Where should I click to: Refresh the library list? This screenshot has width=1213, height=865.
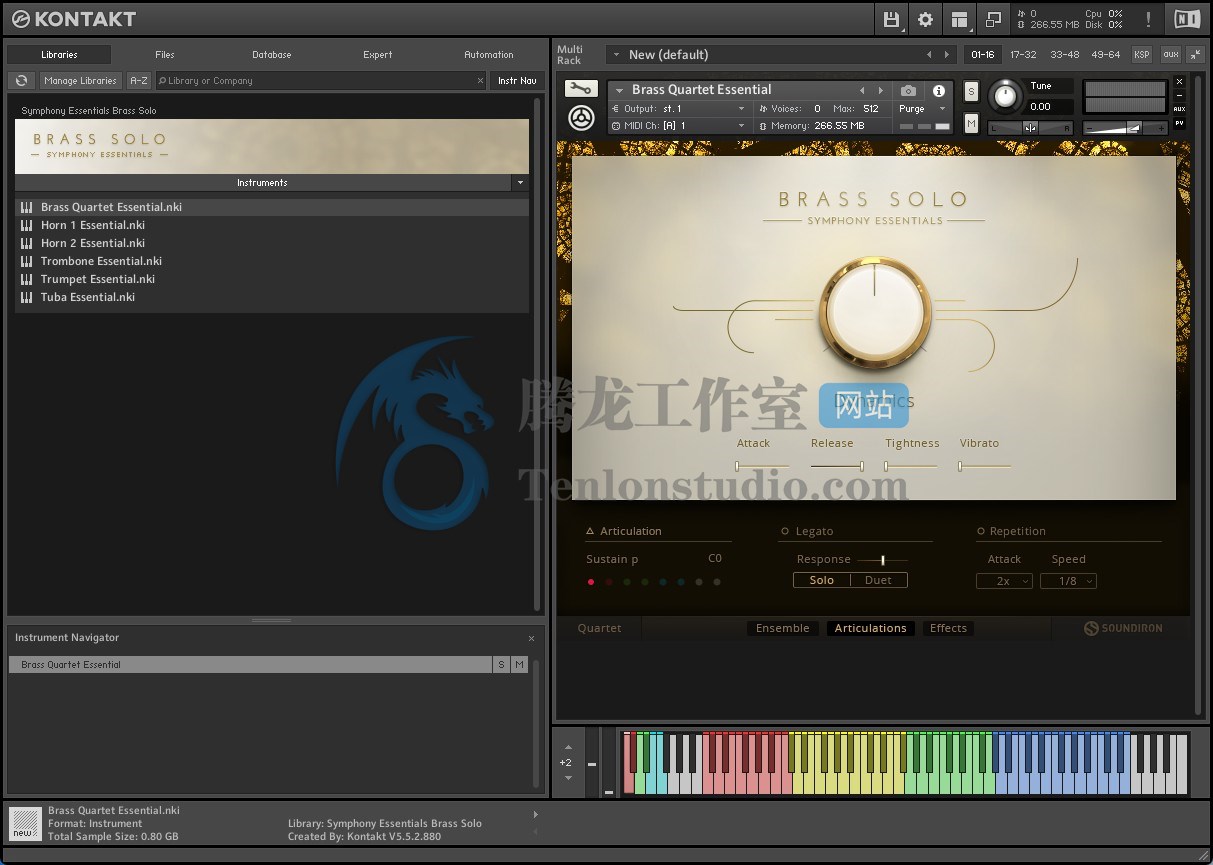pyautogui.click(x=21, y=81)
